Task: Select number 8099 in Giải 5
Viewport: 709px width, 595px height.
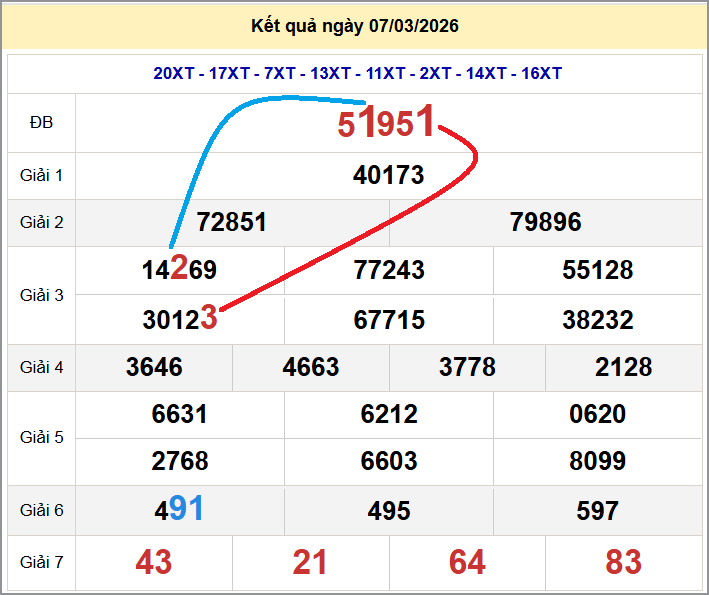Action: (597, 461)
